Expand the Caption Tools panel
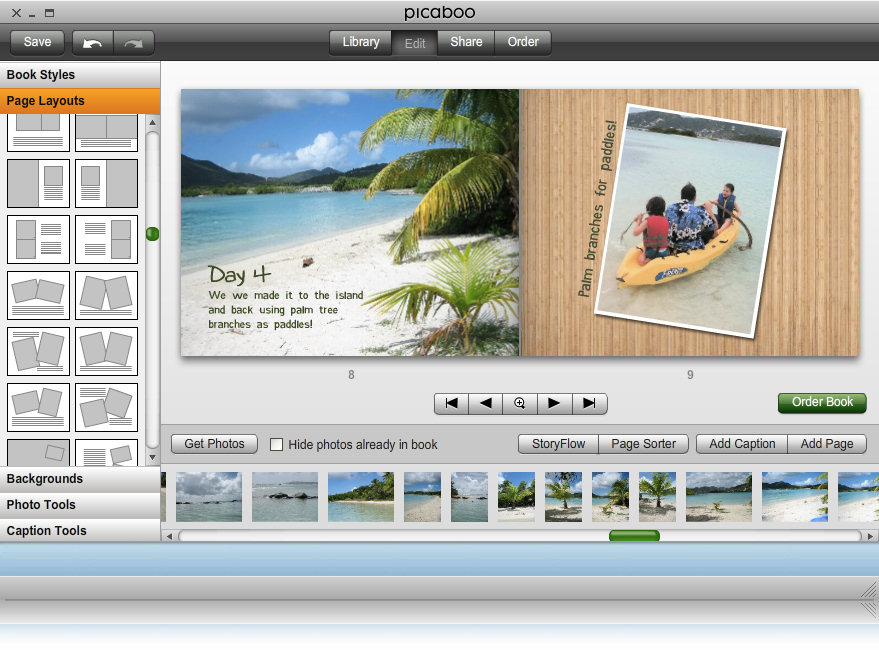Viewport: 879px width, 650px height. tap(80, 531)
